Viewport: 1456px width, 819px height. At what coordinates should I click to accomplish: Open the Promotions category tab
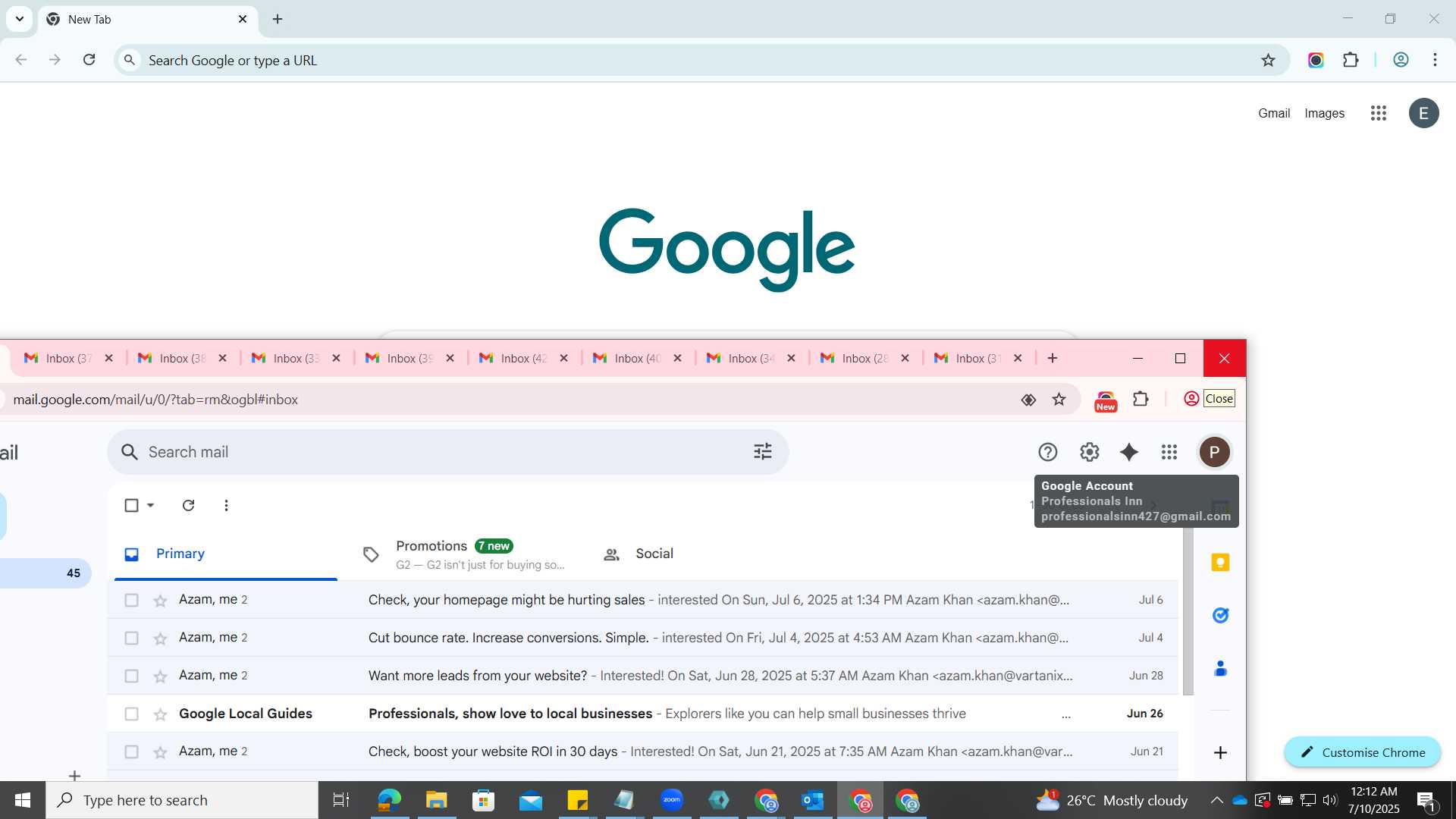tap(464, 554)
